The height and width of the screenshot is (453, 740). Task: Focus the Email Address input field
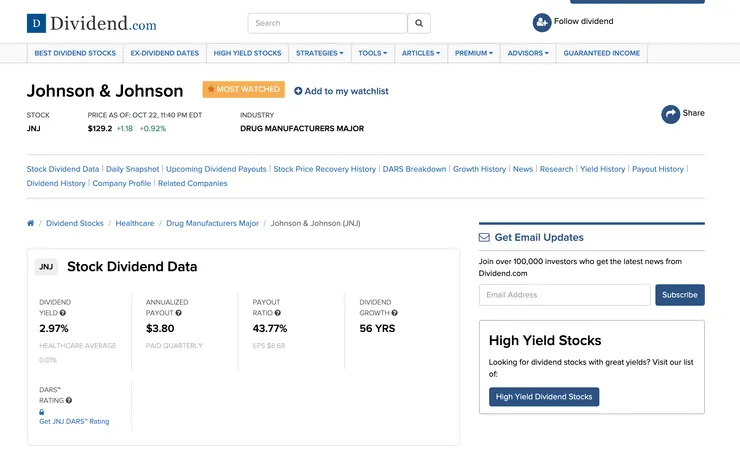pos(564,295)
